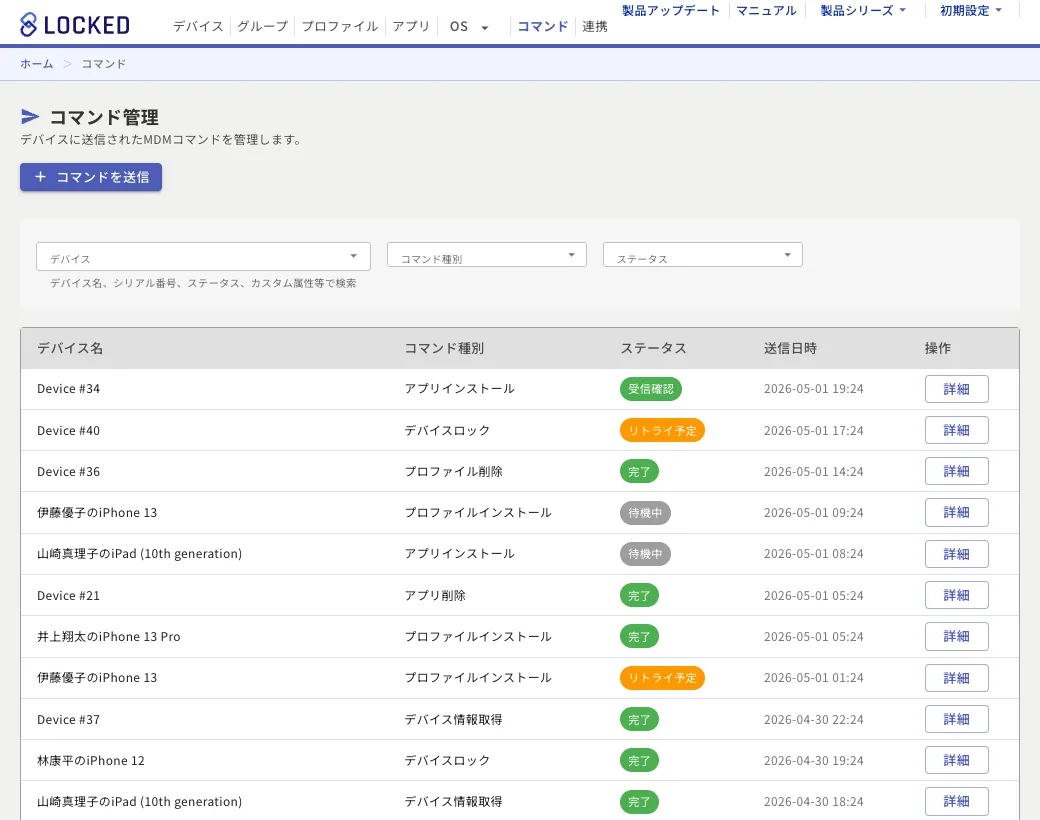
Task: Click timestamp 2026-04-30 22:24
Action: coord(814,720)
